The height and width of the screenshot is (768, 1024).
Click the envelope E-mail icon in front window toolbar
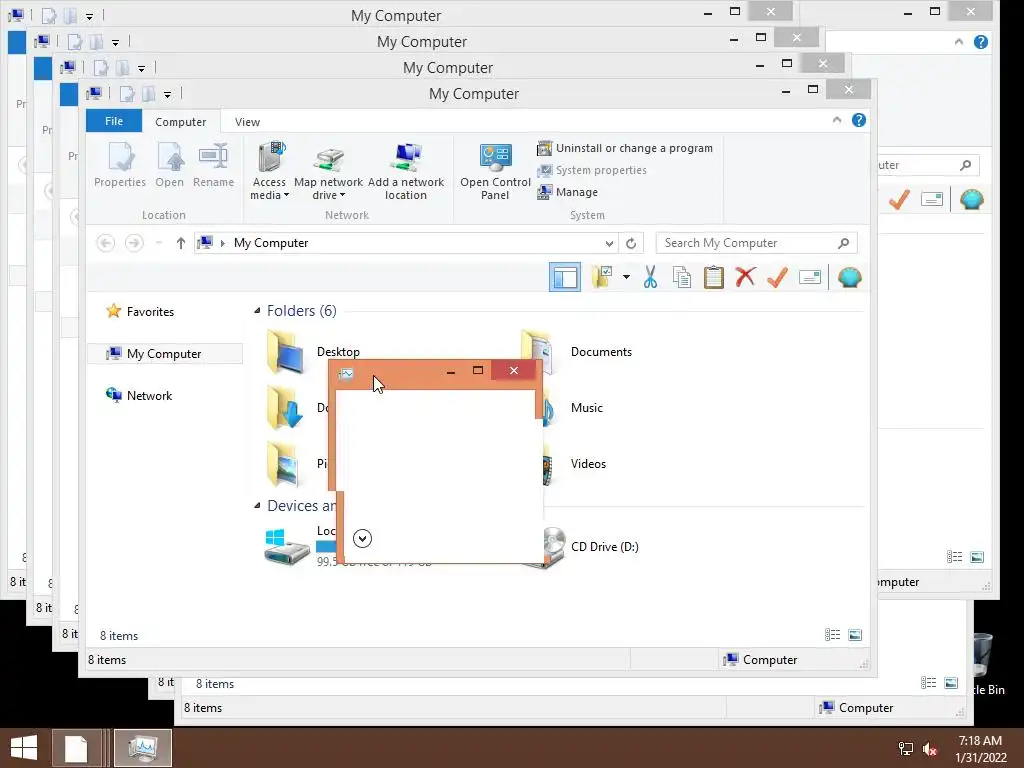click(809, 277)
